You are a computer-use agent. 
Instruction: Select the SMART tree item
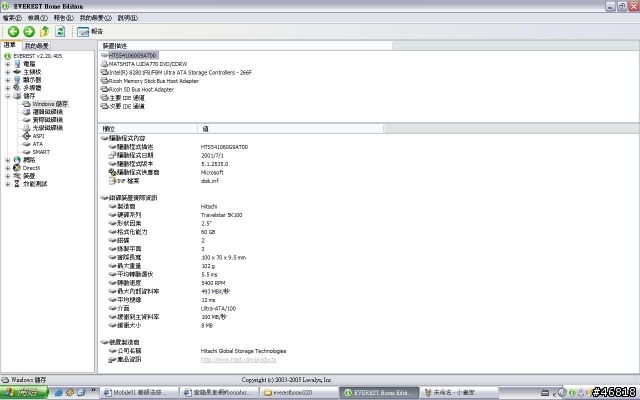[41, 152]
